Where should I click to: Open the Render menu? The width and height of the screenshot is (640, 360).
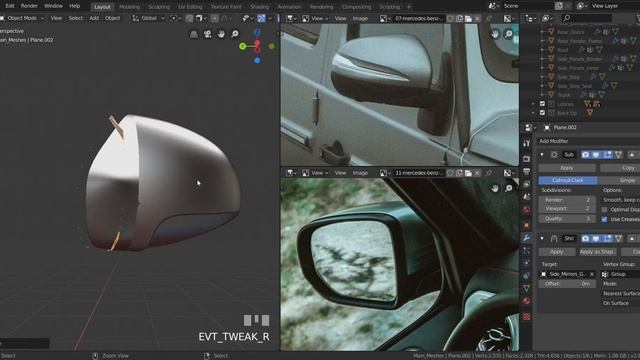tap(29, 6)
